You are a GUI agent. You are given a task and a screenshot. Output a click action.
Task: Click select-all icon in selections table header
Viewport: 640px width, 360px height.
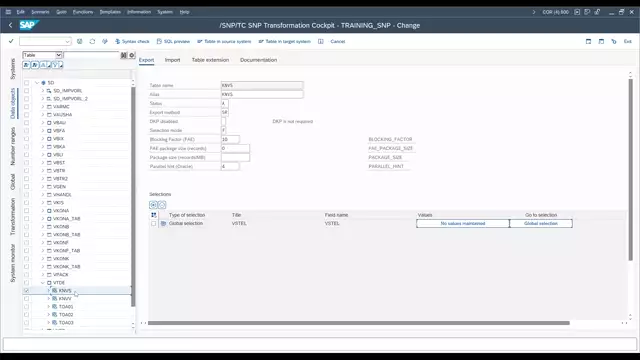click(x=154, y=215)
